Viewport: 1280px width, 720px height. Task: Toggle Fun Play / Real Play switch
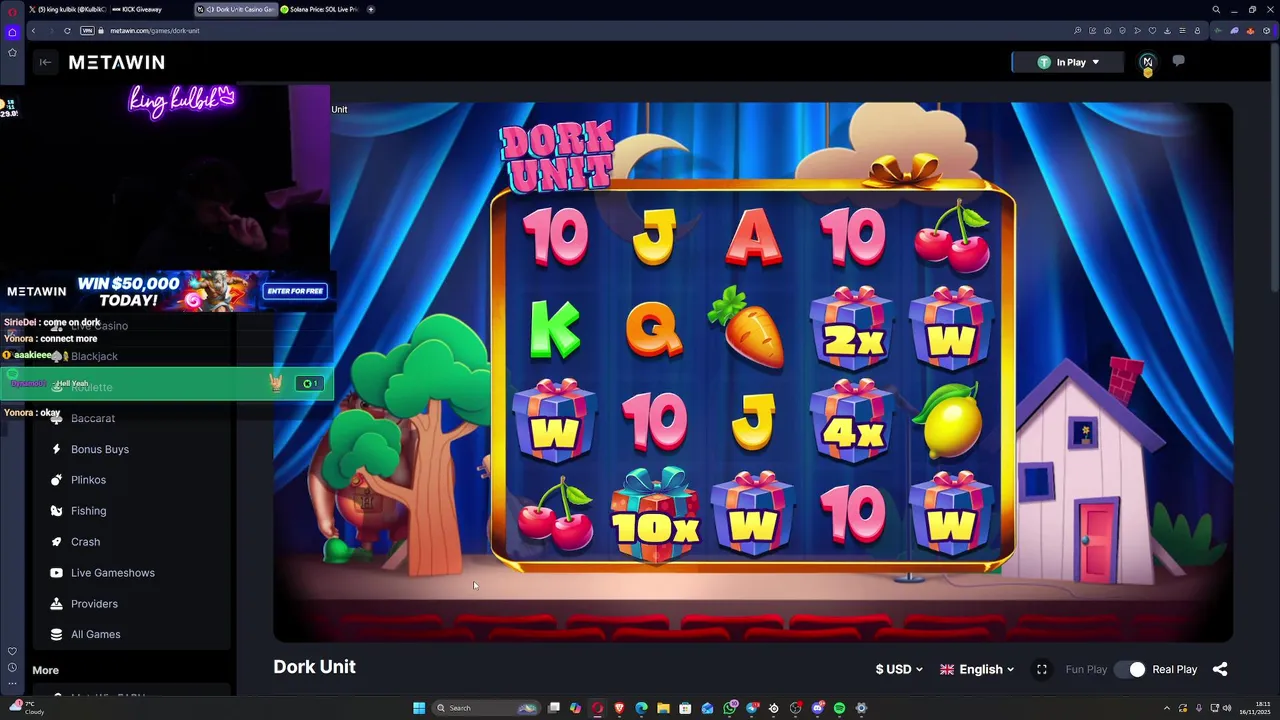[x=1130, y=669]
